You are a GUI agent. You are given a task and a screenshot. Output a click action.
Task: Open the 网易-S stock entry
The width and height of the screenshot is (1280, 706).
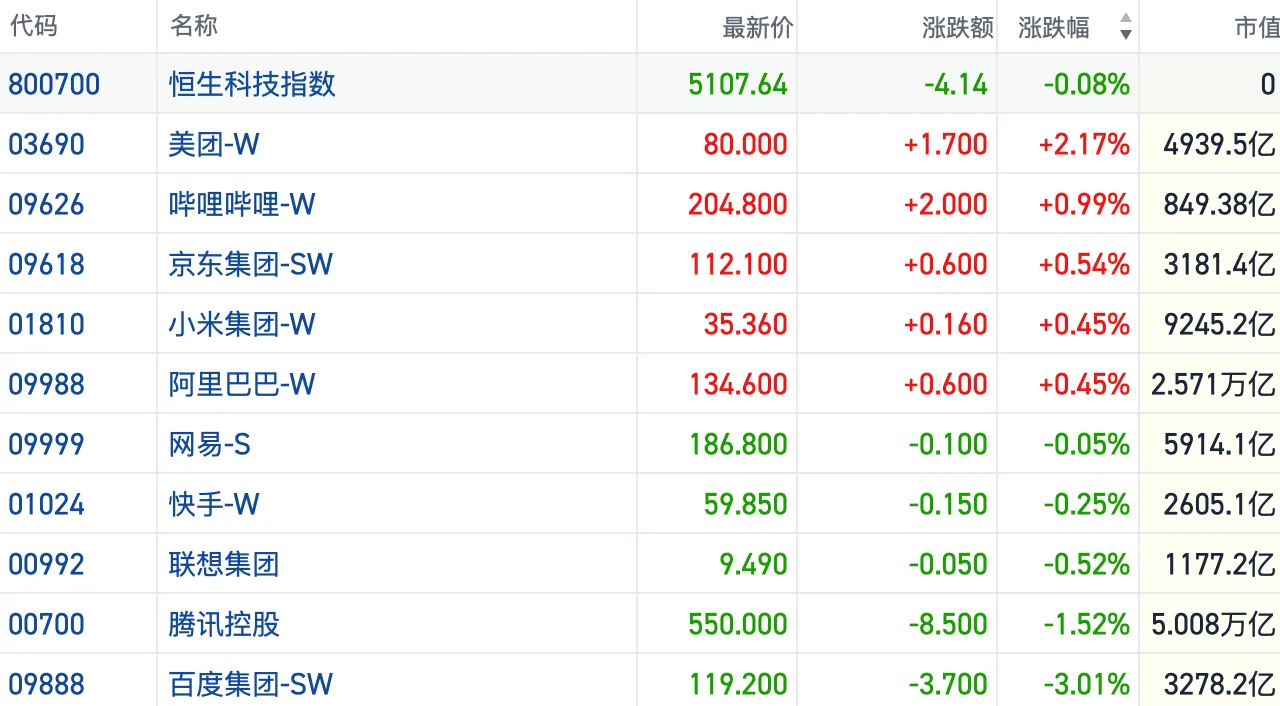(x=210, y=444)
